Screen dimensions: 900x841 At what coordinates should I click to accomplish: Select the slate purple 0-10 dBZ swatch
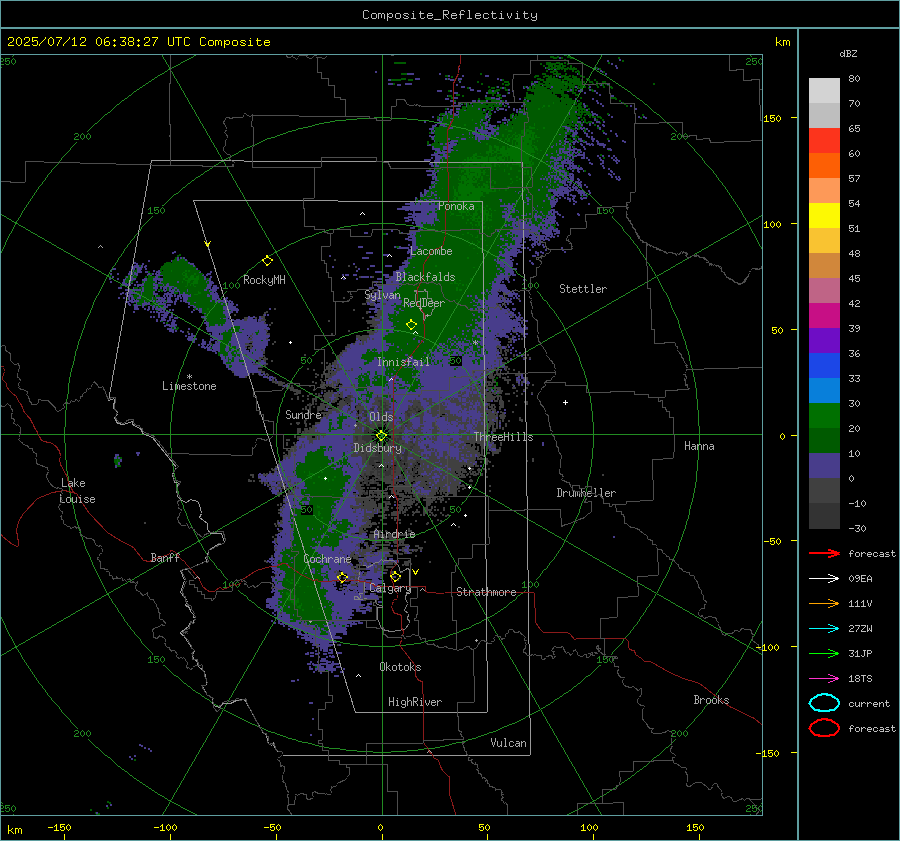pyautogui.click(x=824, y=466)
